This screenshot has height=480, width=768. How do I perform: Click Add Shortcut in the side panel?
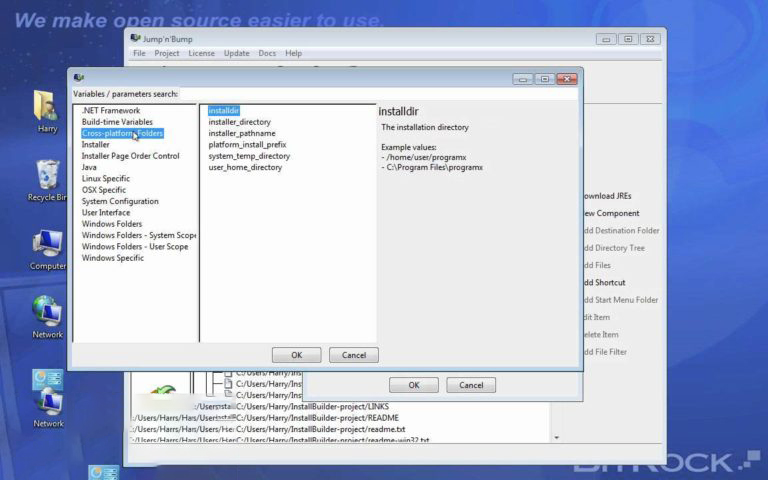[x=604, y=283]
